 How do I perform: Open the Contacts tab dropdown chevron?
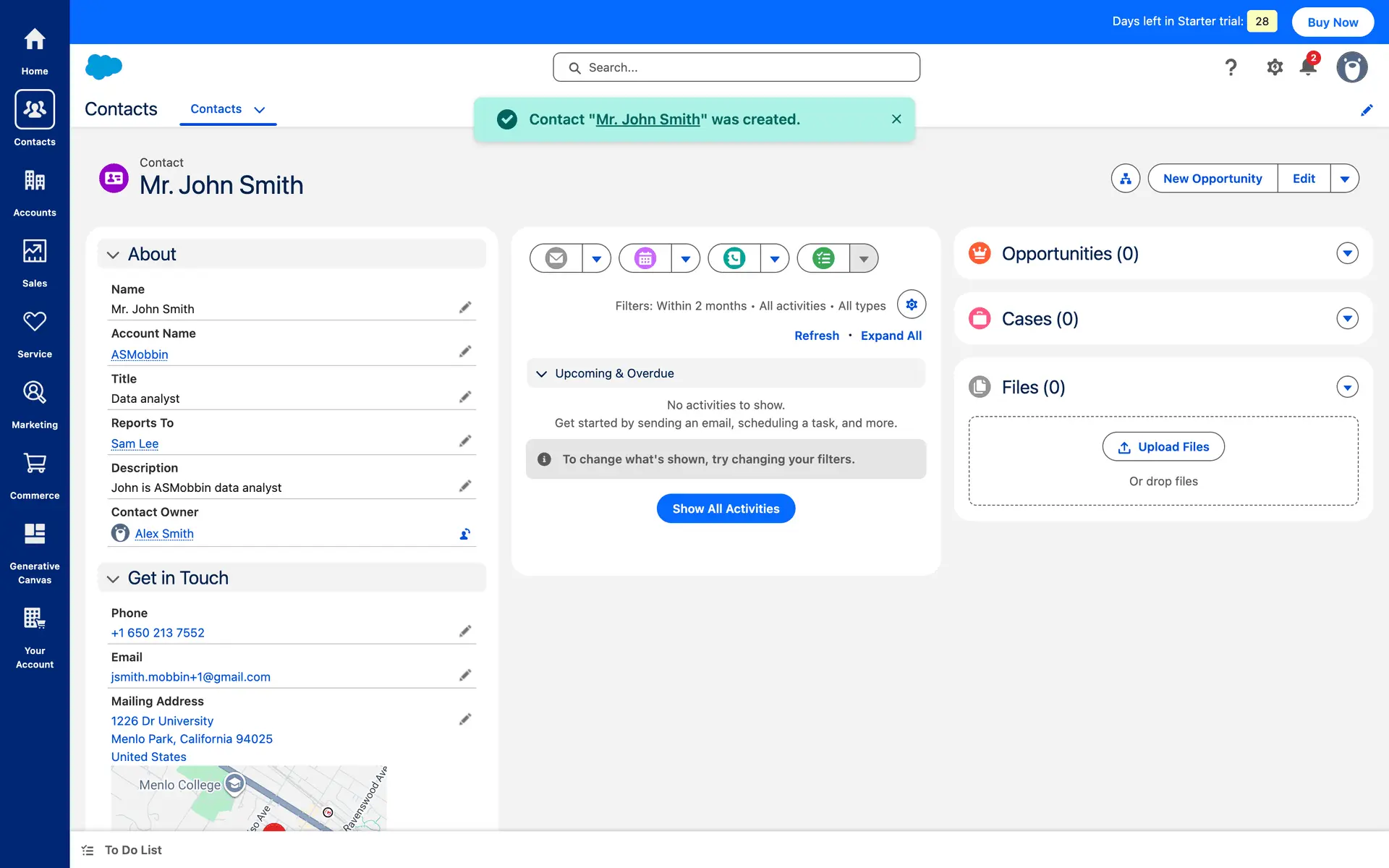point(260,110)
